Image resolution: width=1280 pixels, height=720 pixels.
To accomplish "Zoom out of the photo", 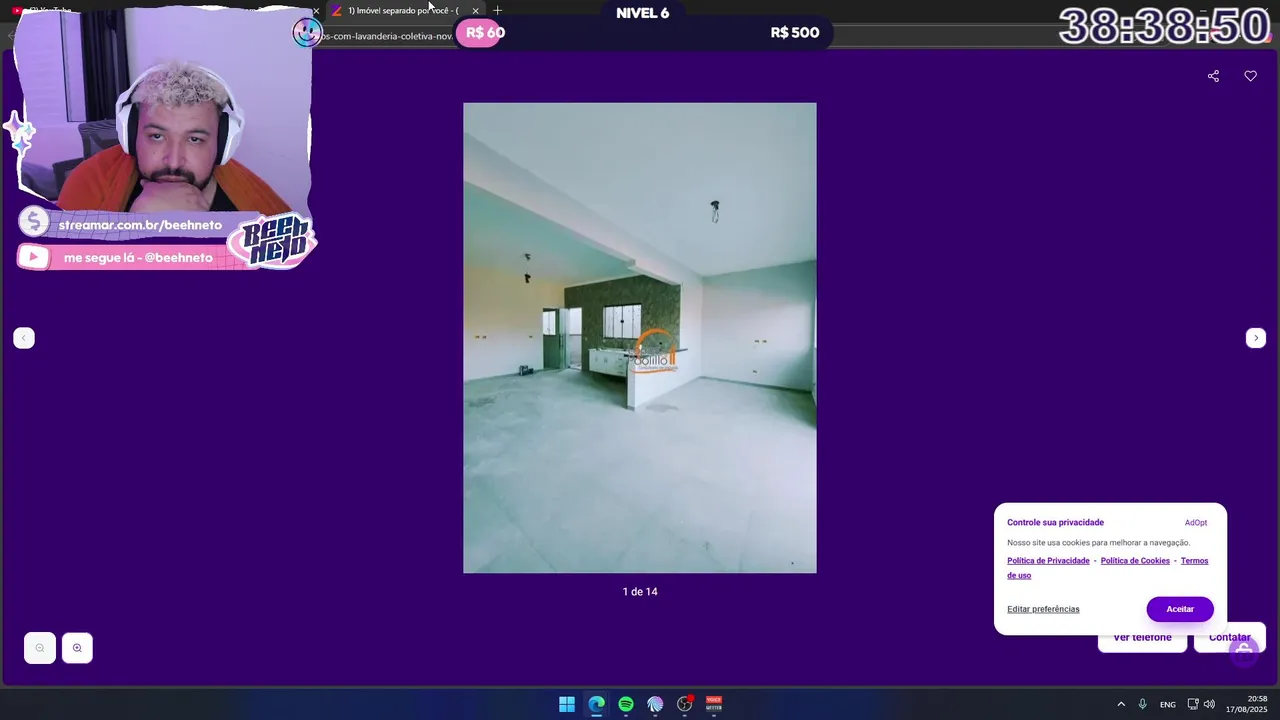I will point(40,648).
